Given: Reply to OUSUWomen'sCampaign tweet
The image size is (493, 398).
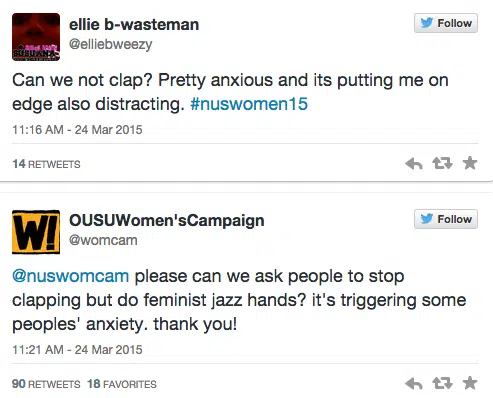Looking at the screenshot, I should pos(414,384).
